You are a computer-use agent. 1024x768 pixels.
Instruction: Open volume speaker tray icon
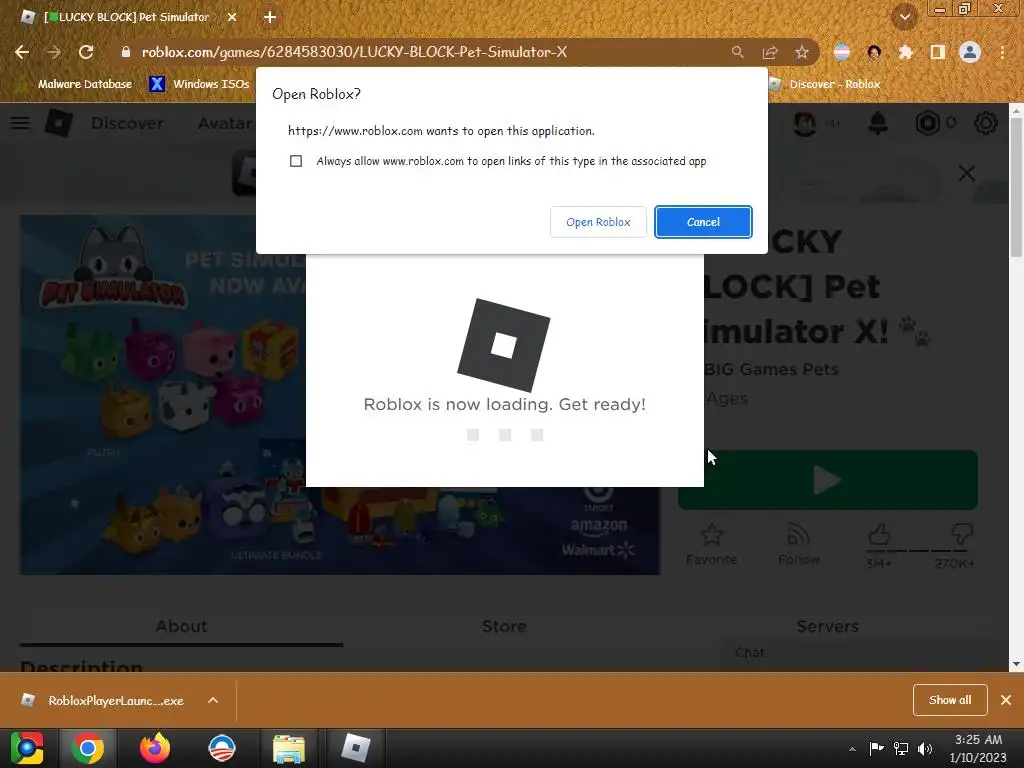[x=925, y=748]
